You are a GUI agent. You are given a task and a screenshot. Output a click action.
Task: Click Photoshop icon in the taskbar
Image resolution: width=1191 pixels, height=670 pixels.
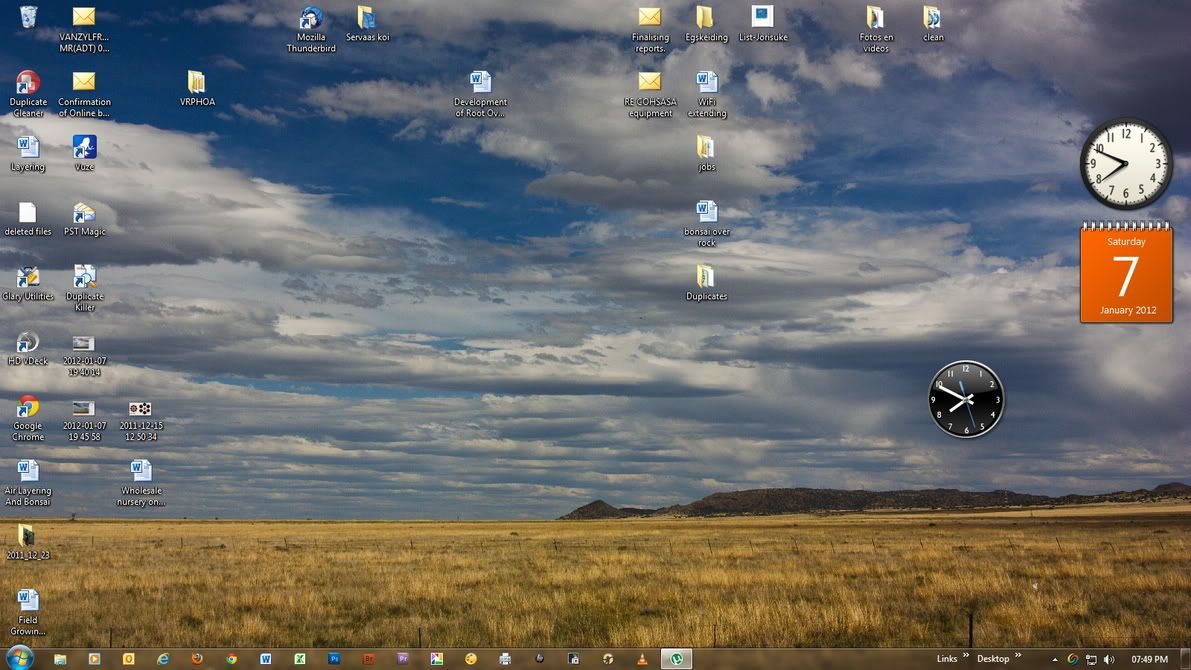(x=334, y=659)
